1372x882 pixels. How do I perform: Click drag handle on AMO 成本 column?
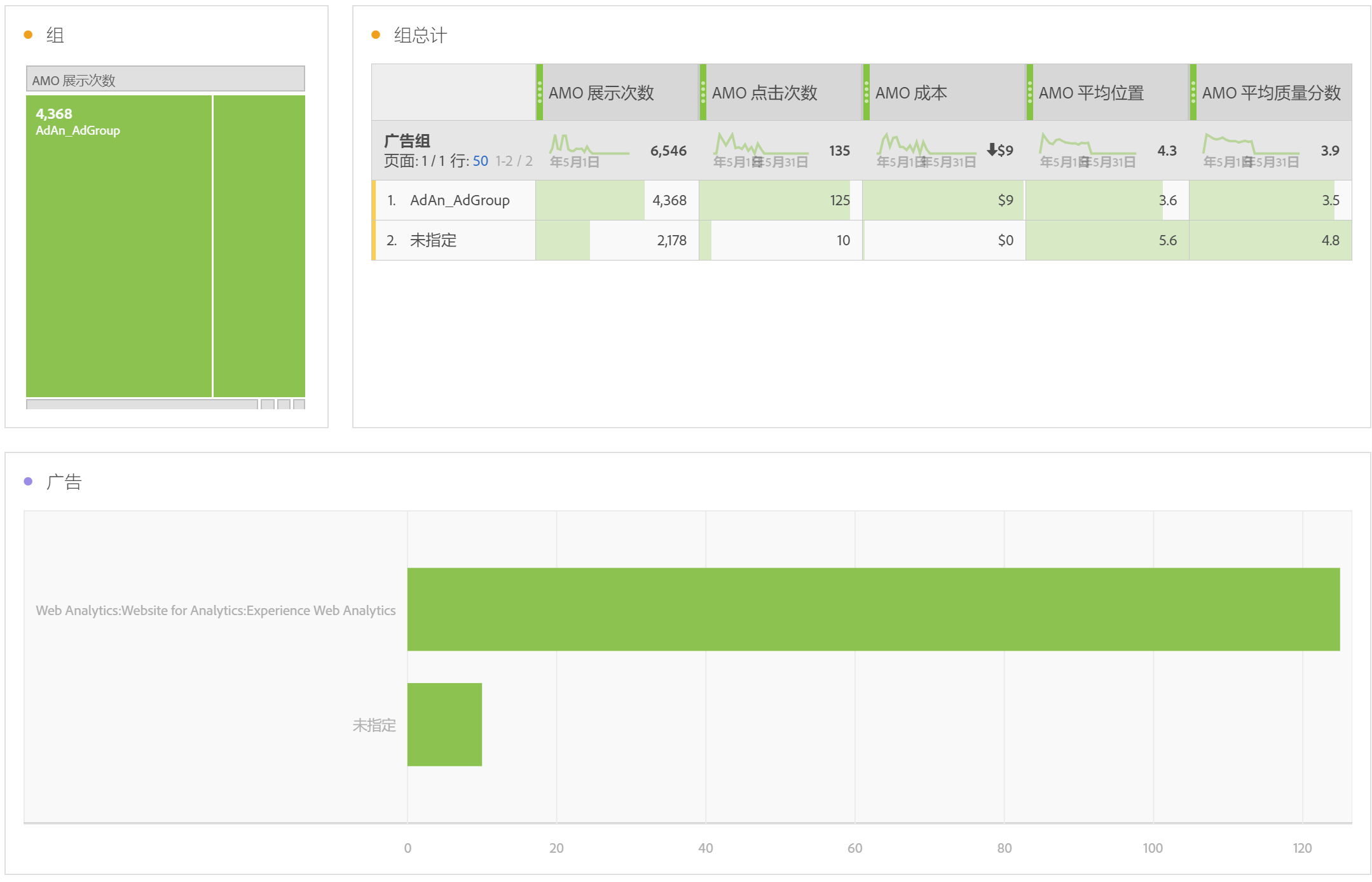pos(867,93)
